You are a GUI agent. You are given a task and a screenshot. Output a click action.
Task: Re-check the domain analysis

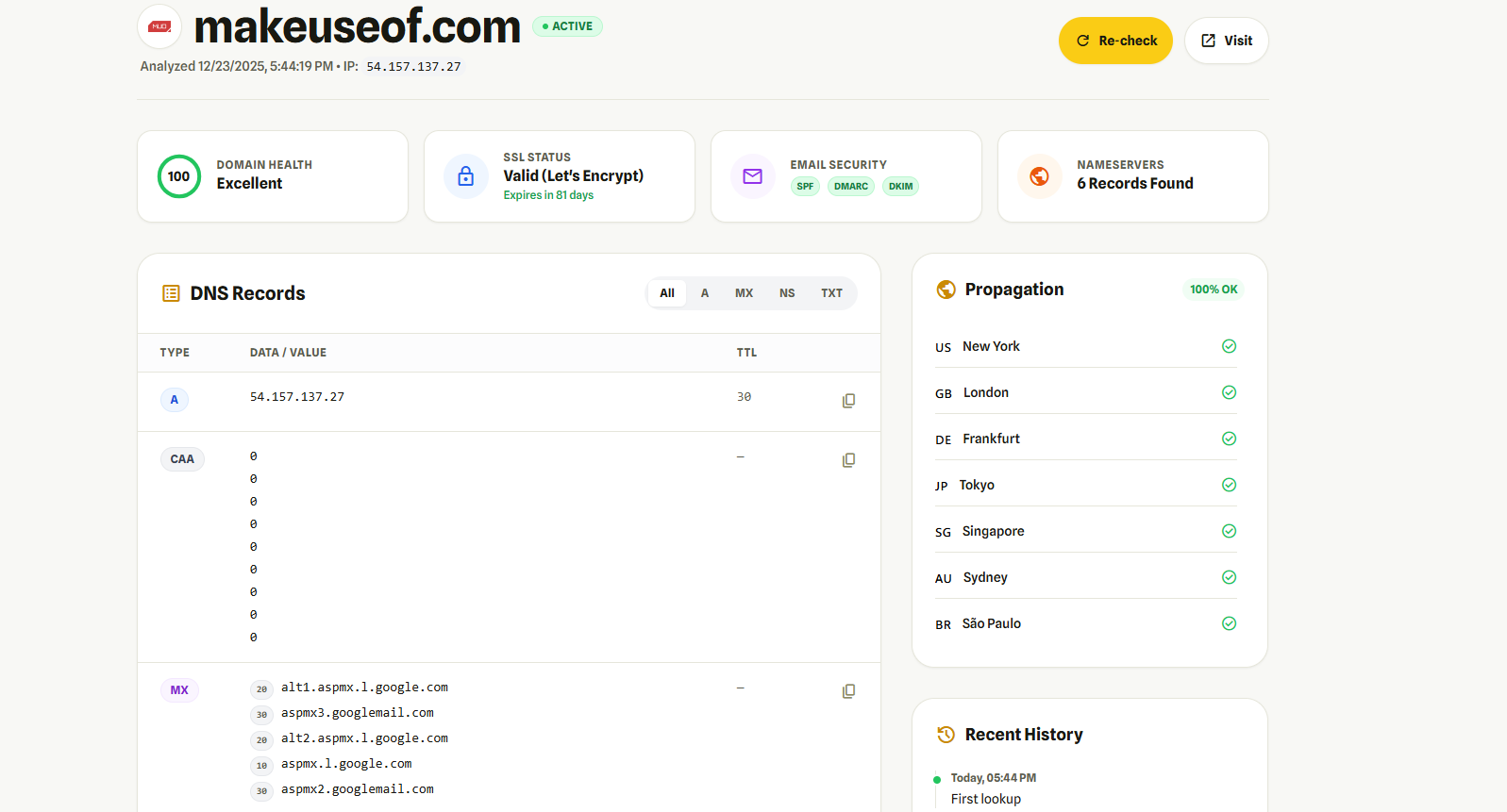1115,41
